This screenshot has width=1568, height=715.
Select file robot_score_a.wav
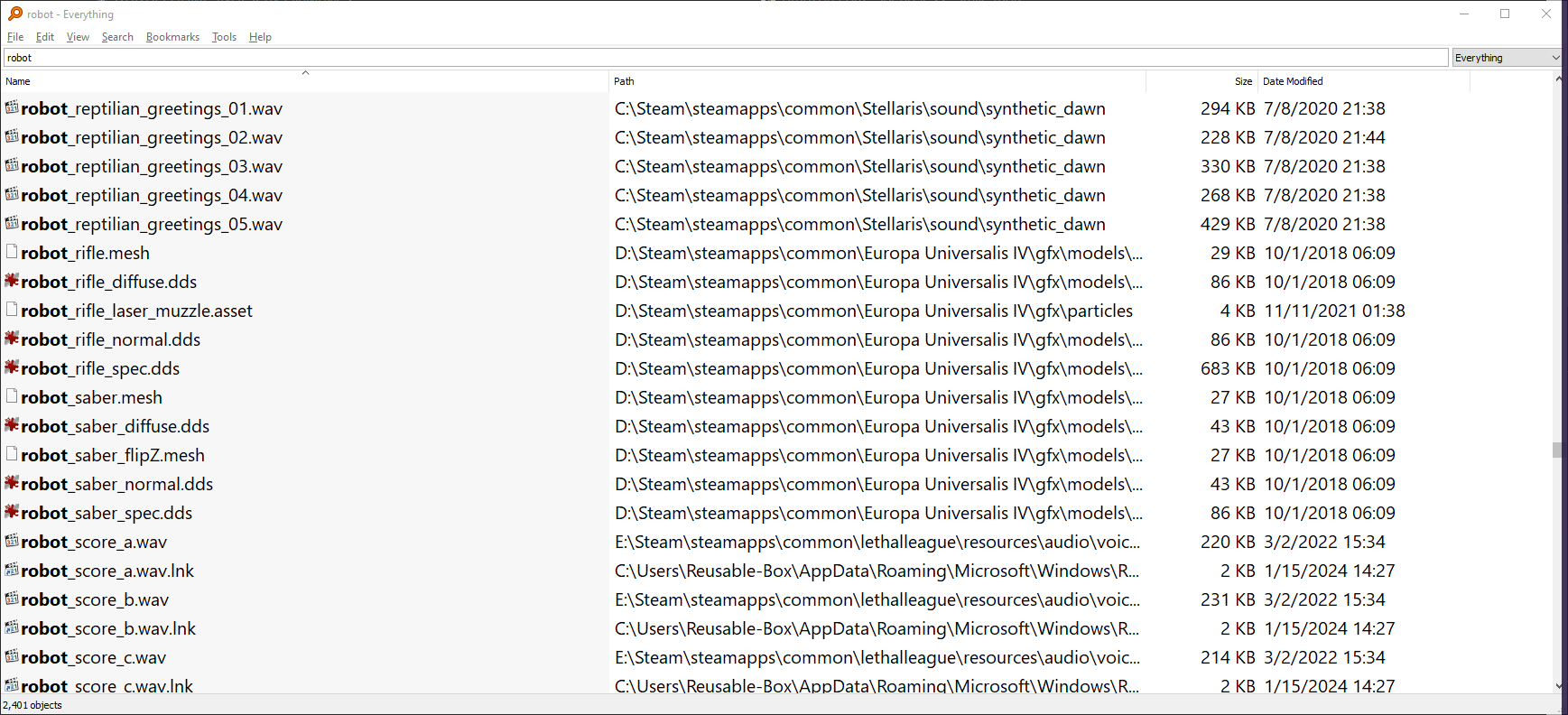[x=94, y=542]
